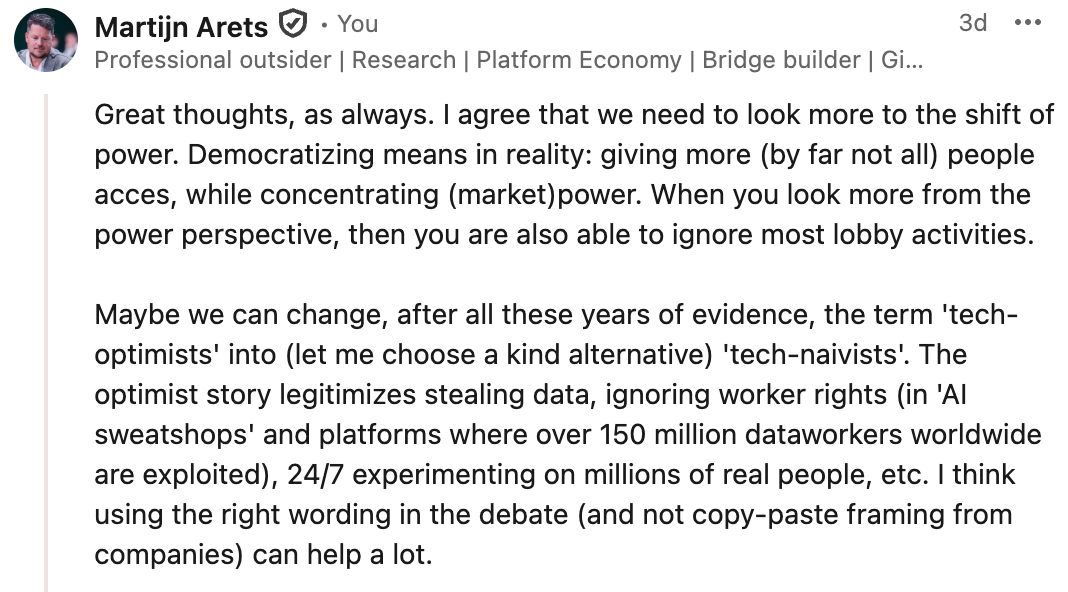Click the 3d timestamp
This screenshot has height=592, width=1068.
pyautogui.click(x=973, y=23)
